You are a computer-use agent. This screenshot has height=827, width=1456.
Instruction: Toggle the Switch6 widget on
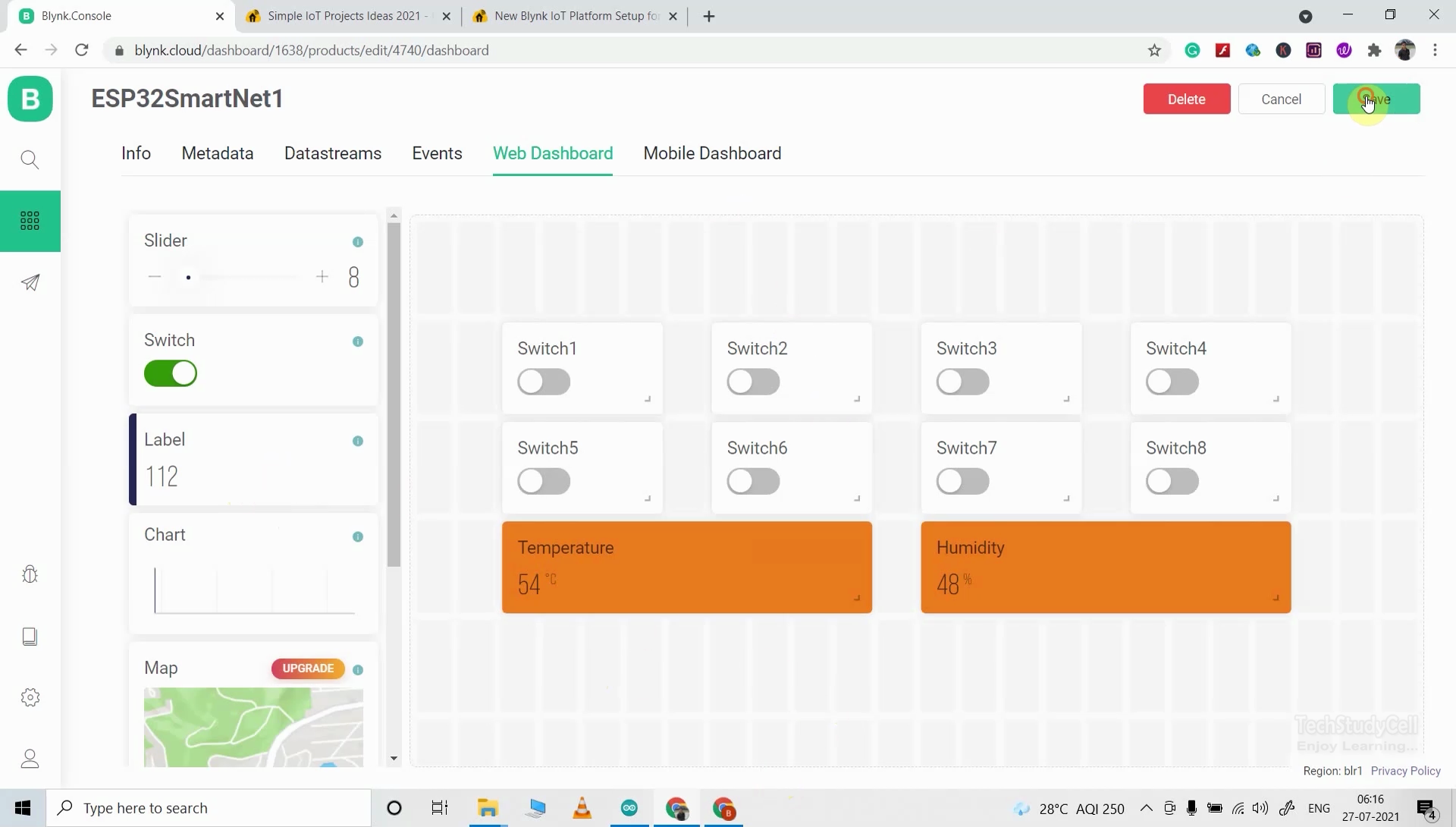(753, 481)
